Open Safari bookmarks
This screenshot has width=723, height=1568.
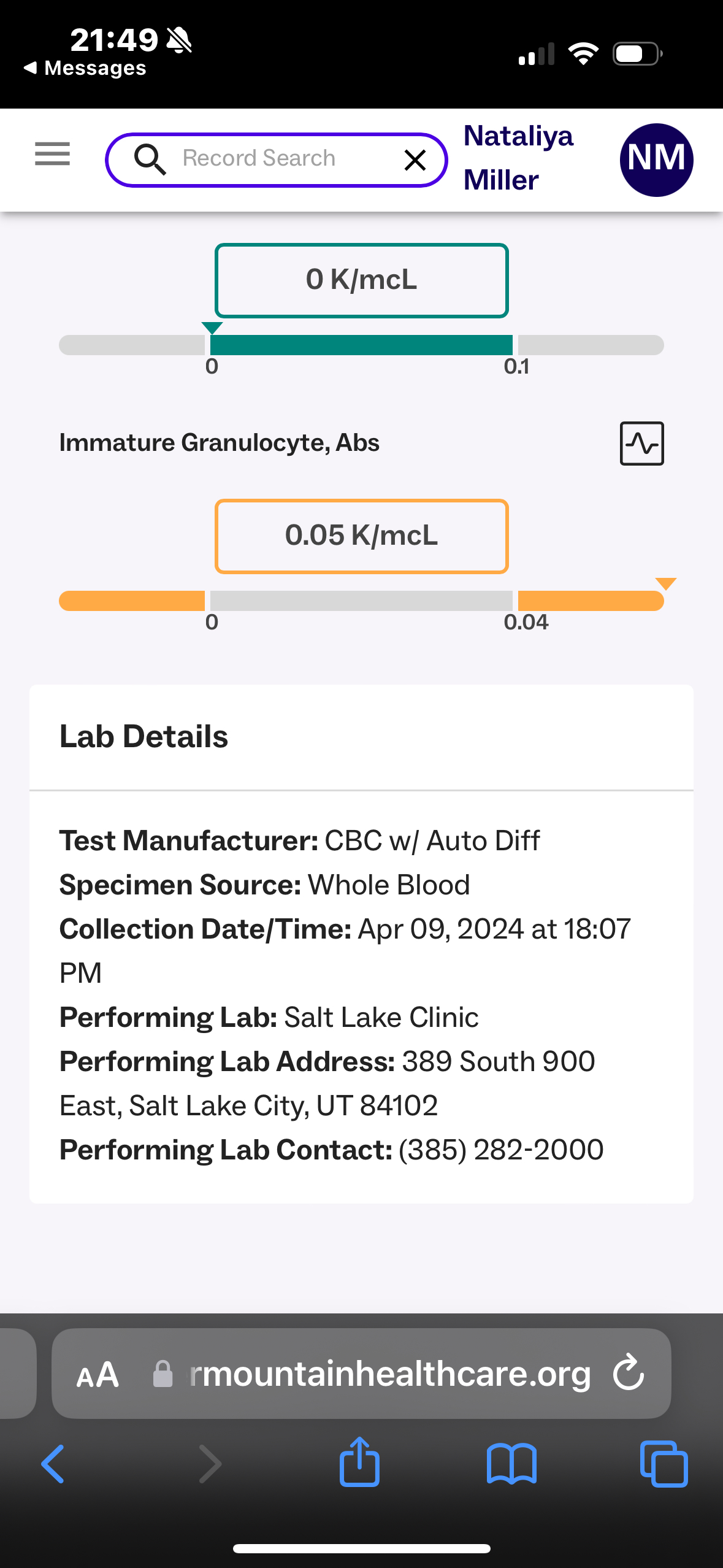[x=511, y=1464]
